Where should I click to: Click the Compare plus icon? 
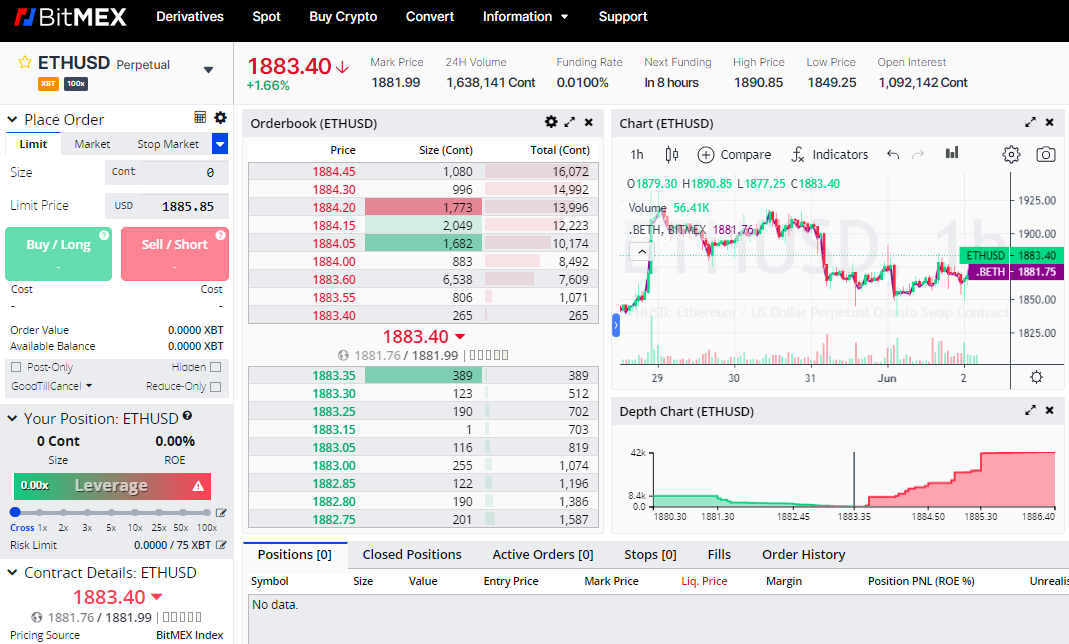pos(706,155)
